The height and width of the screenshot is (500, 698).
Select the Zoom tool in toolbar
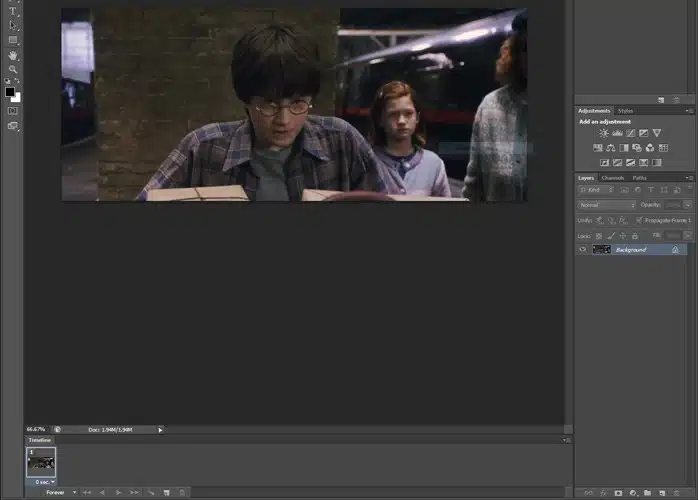[x=12, y=69]
